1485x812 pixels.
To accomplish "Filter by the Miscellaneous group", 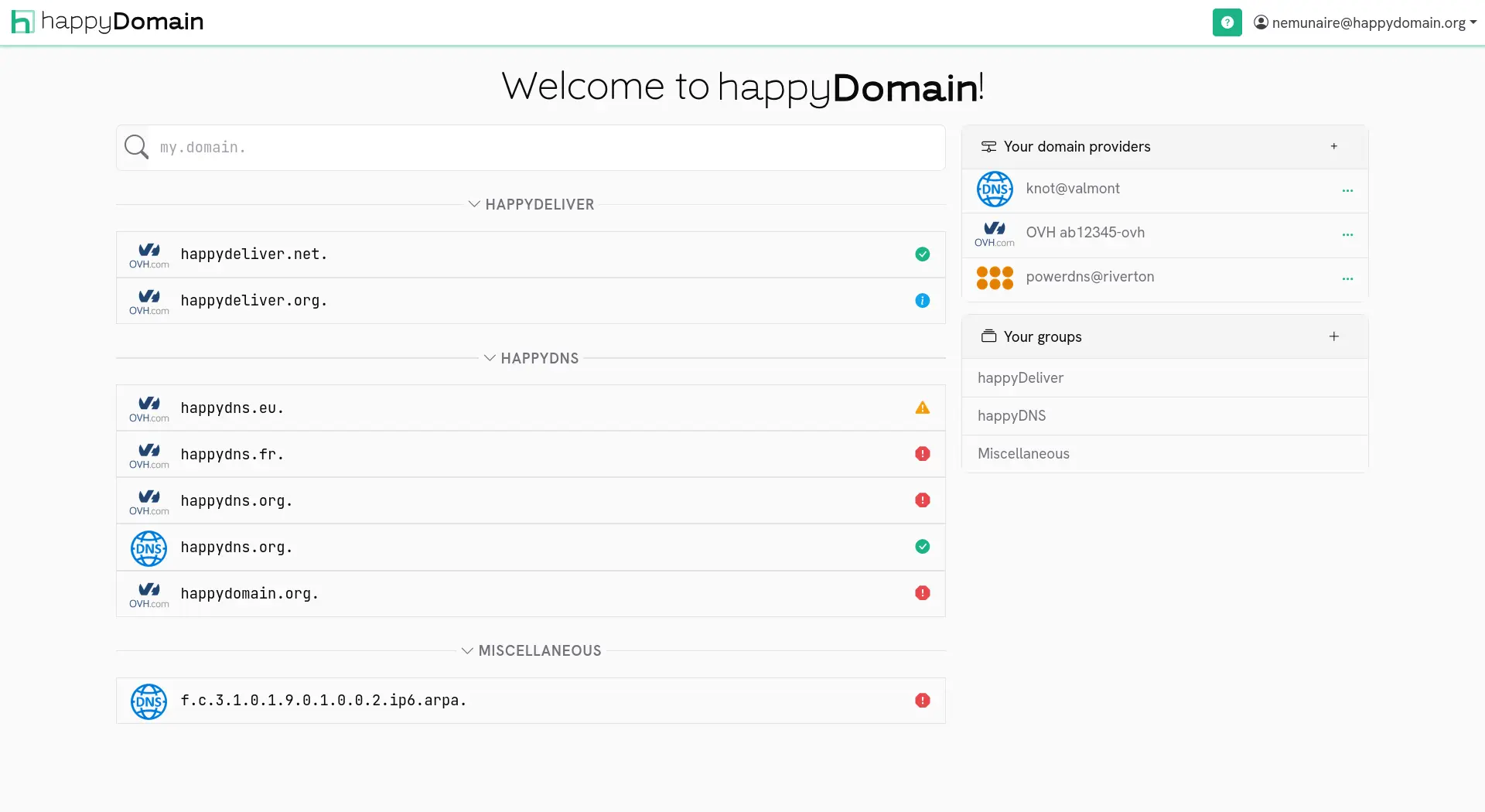I will [1164, 454].
